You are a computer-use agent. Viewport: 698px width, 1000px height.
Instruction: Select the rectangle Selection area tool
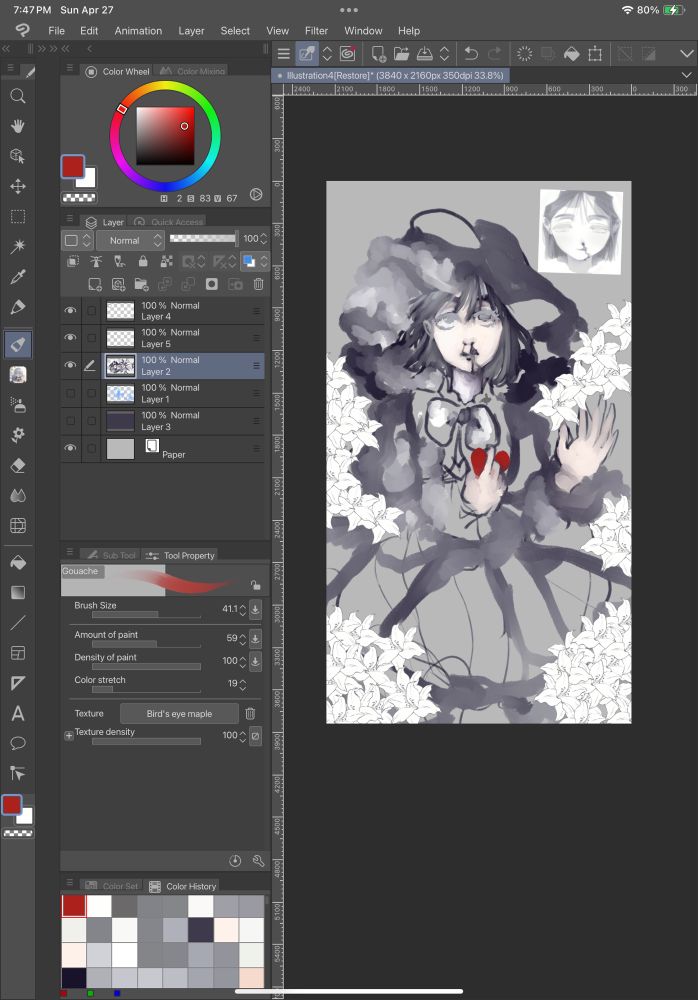[18, 216]
